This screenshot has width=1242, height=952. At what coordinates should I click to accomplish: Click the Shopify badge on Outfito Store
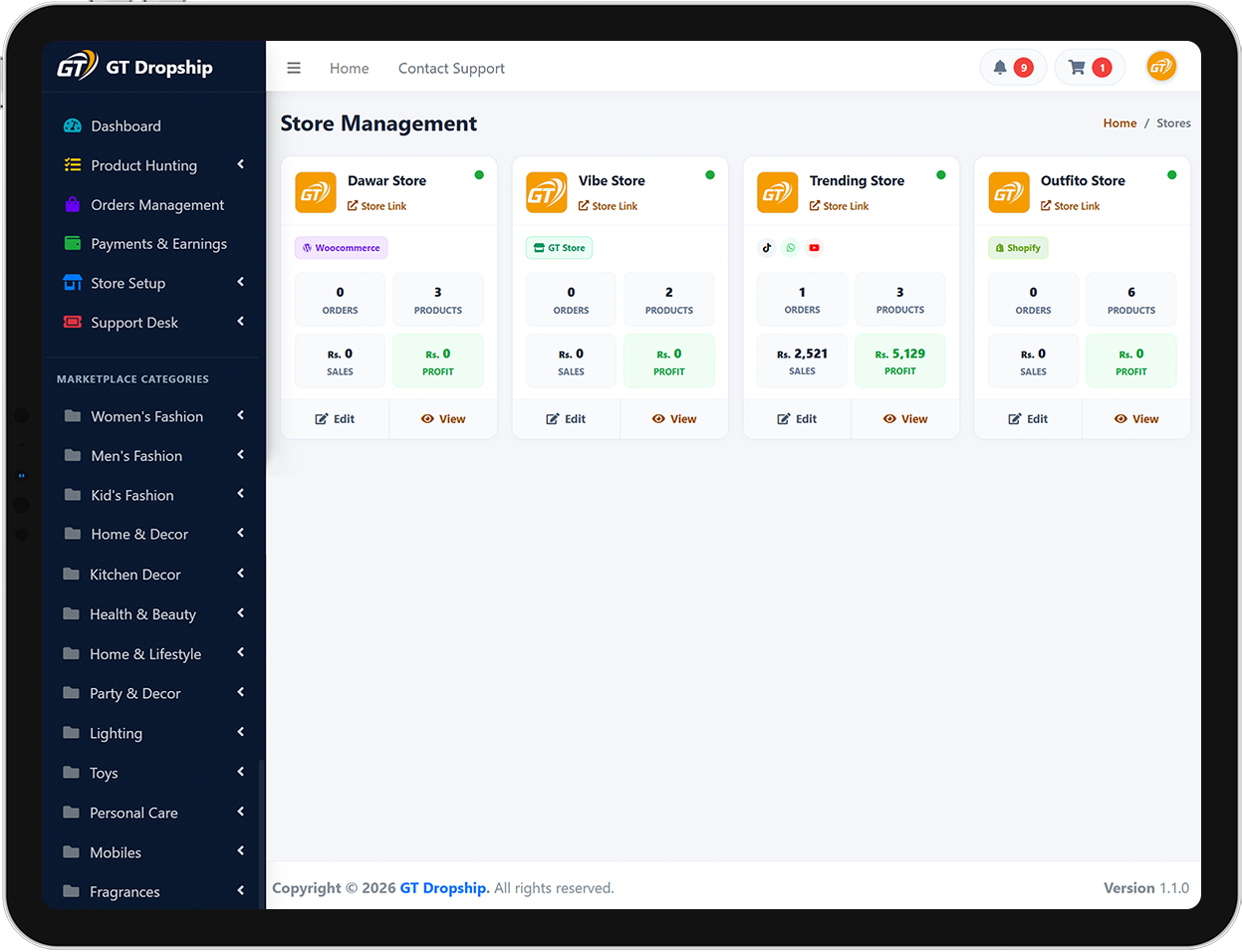[1018, 248]
